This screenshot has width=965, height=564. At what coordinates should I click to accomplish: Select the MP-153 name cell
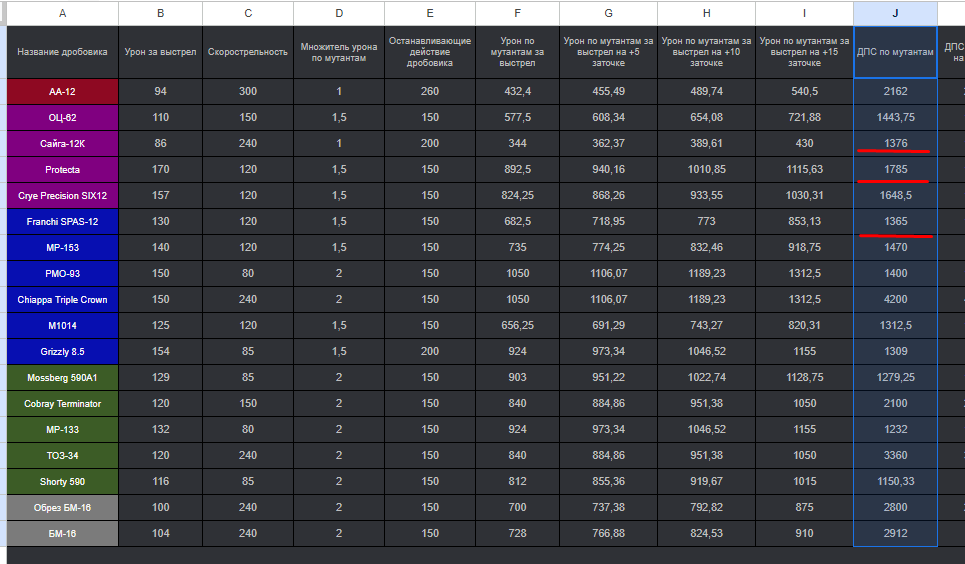(62, 248)
